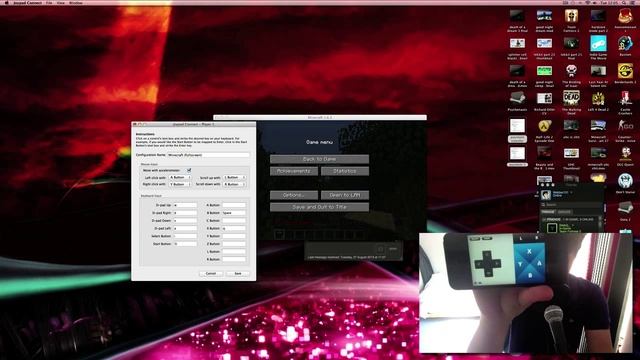Click the D-pad Down key field
Viewport: 640px width, 360px height.
(x=185, y=221)
